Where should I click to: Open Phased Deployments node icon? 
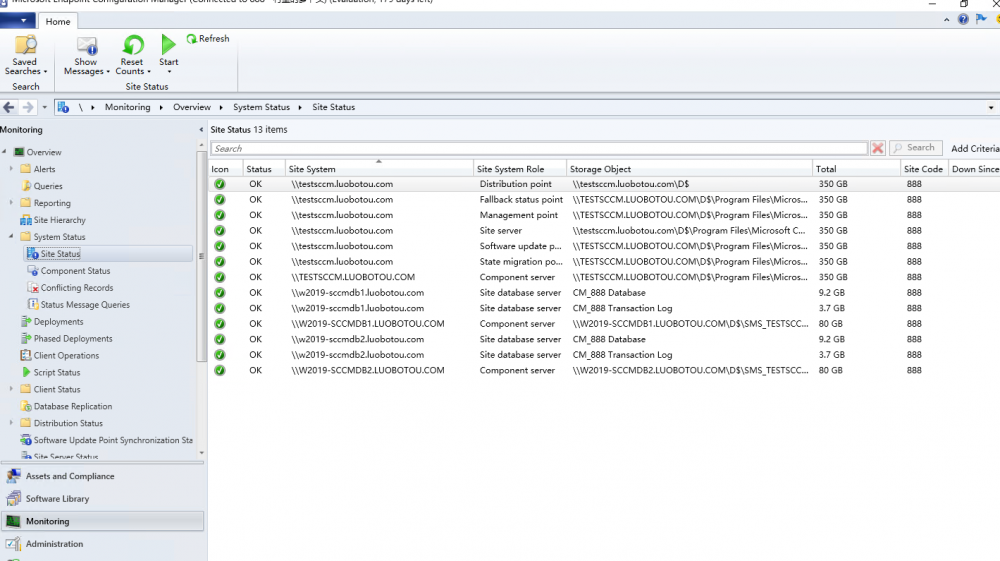point(26,339)
